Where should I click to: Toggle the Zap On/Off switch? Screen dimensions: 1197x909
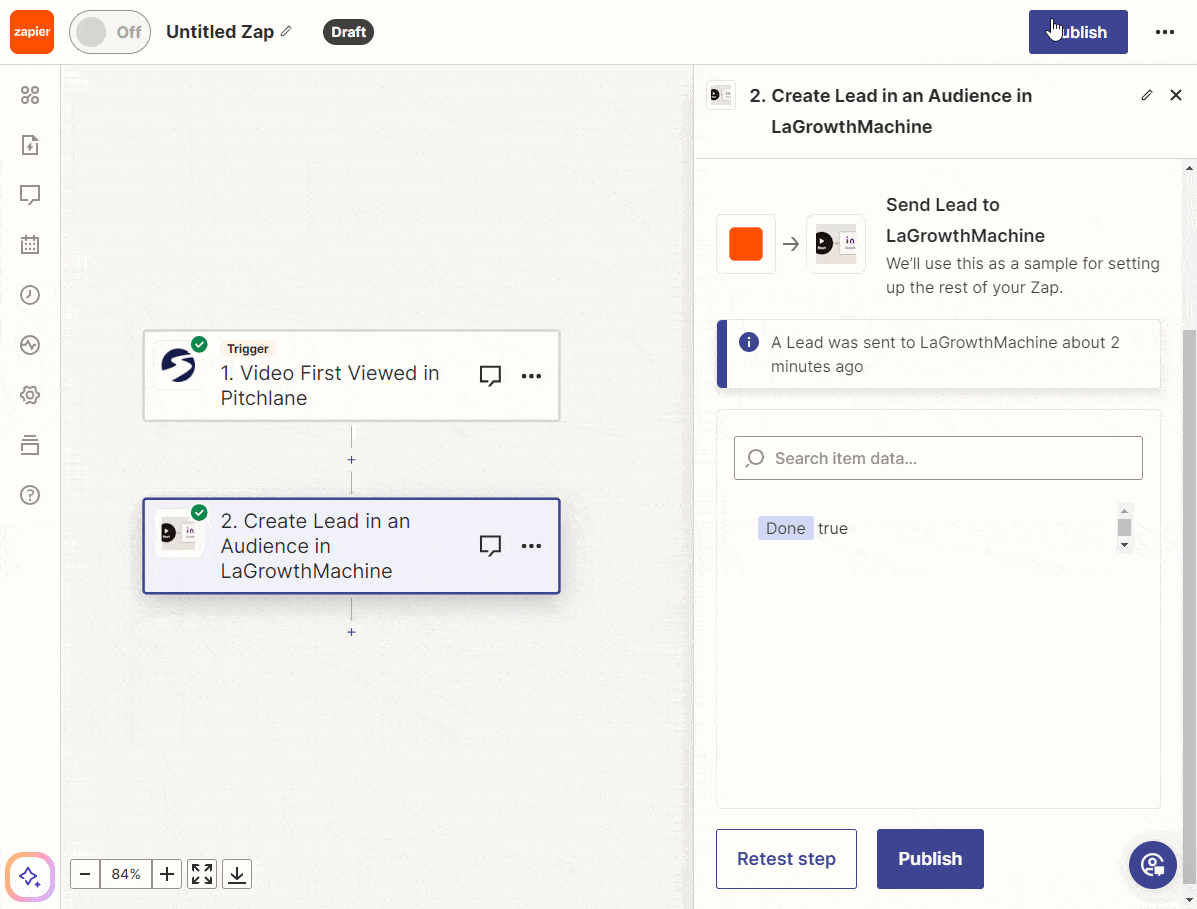(110, 32)
